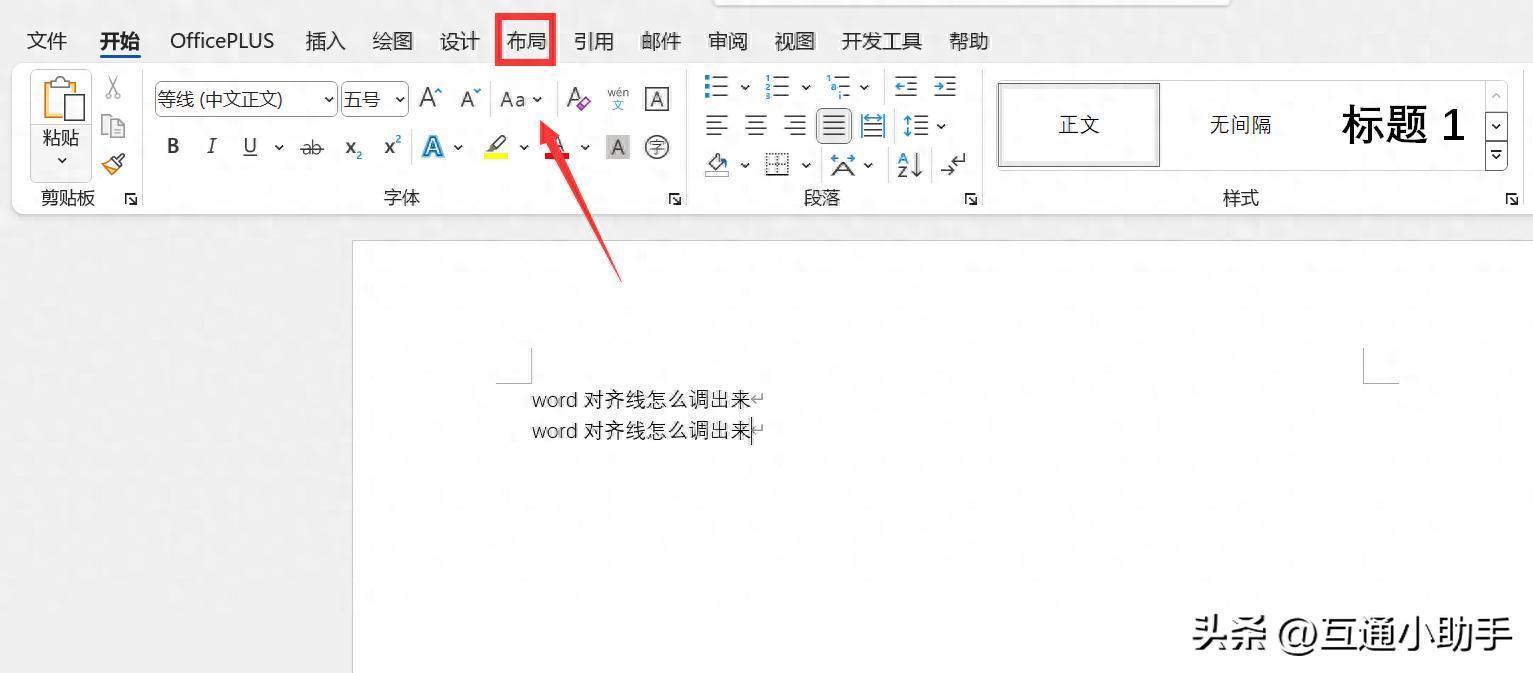The width and height of the screenshot is (1533, 673).
Task: Open the font size 五号 dropdown
Action: 400,99
